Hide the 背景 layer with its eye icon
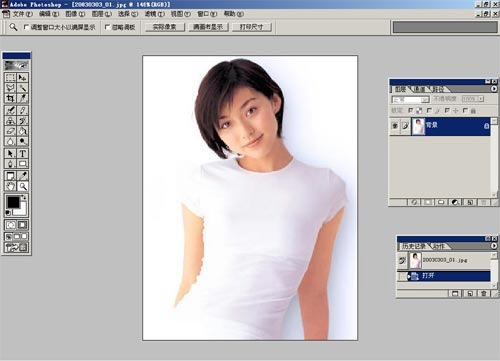500x361 pixels. [395, 126]
